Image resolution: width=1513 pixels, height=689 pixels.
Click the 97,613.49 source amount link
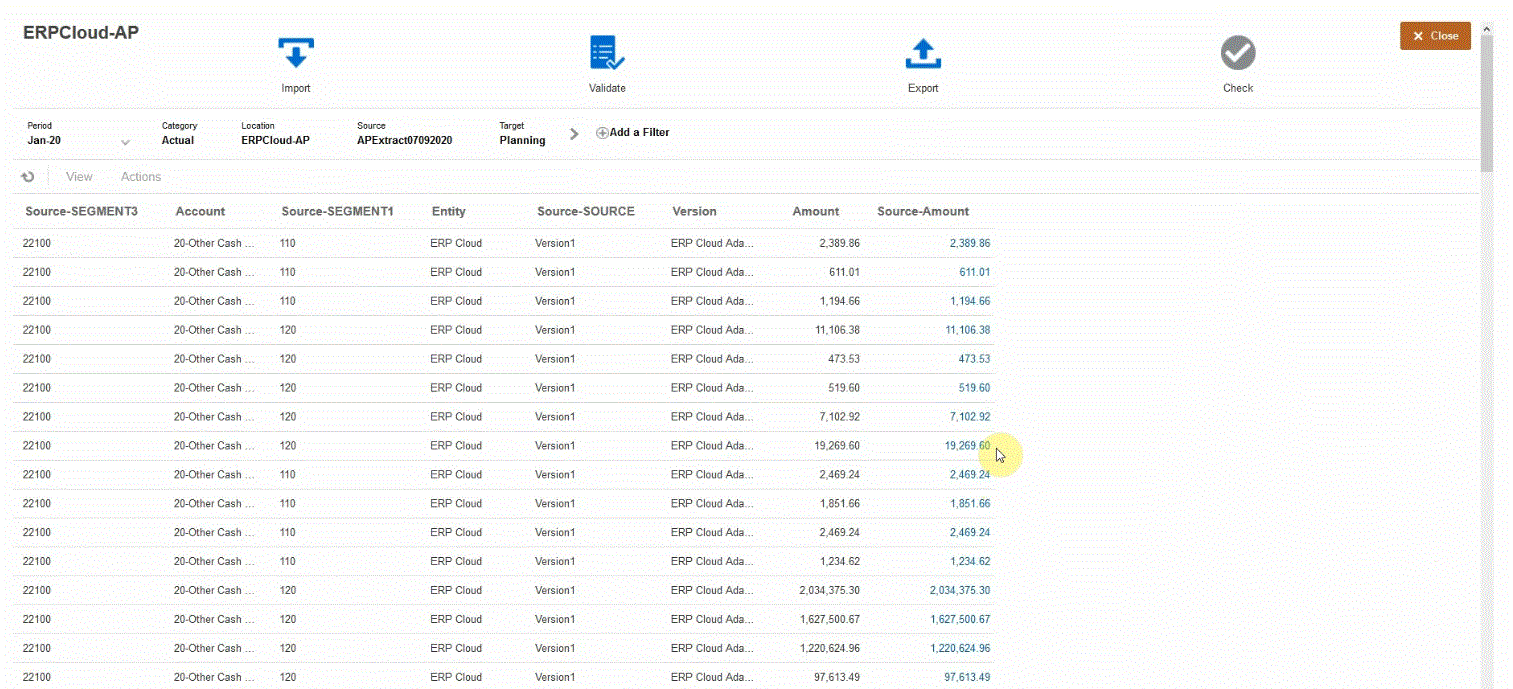click(x=966, y=678)
